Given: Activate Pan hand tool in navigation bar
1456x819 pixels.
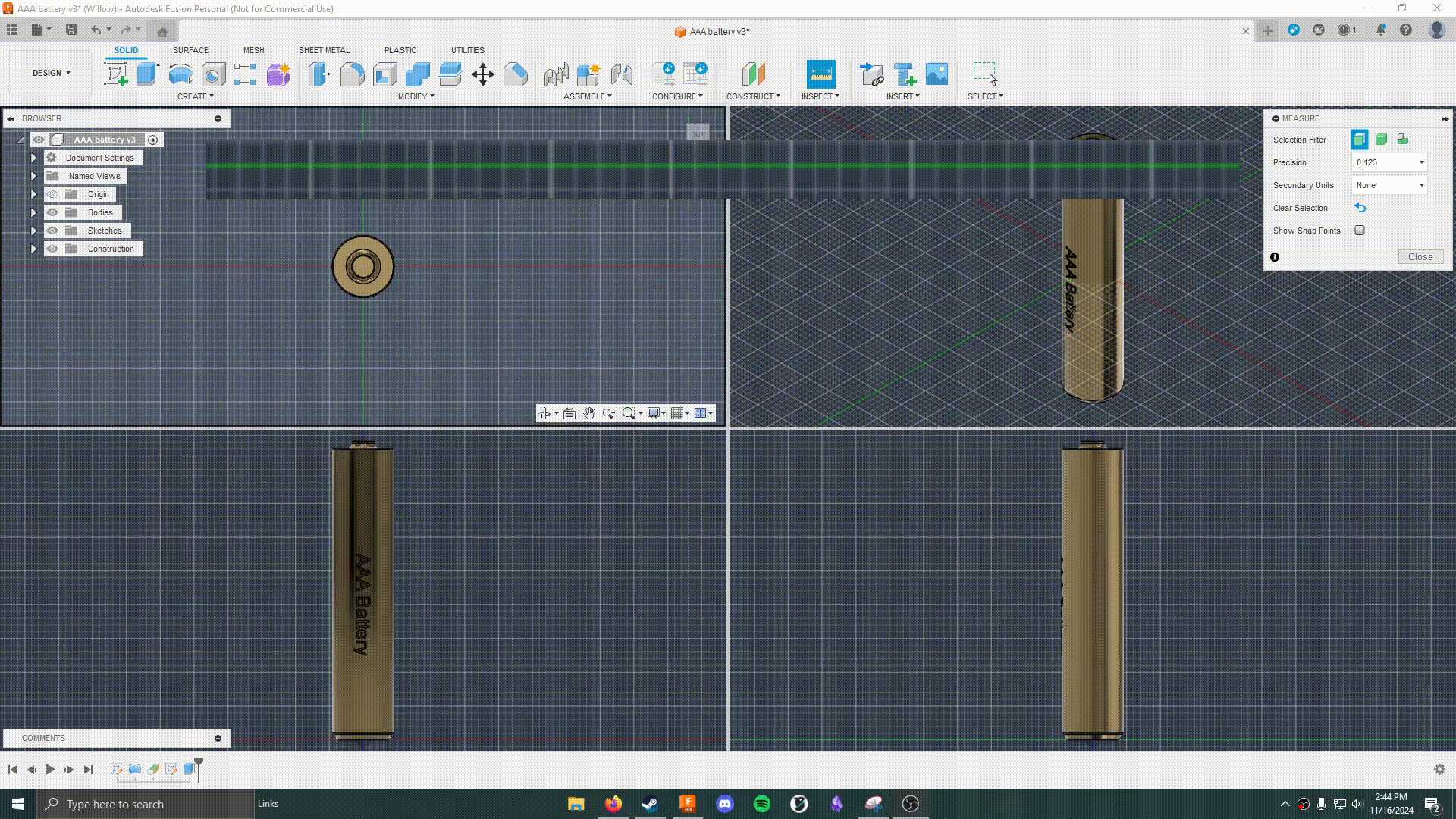Looking at the screenshot, I should (588, 413).
